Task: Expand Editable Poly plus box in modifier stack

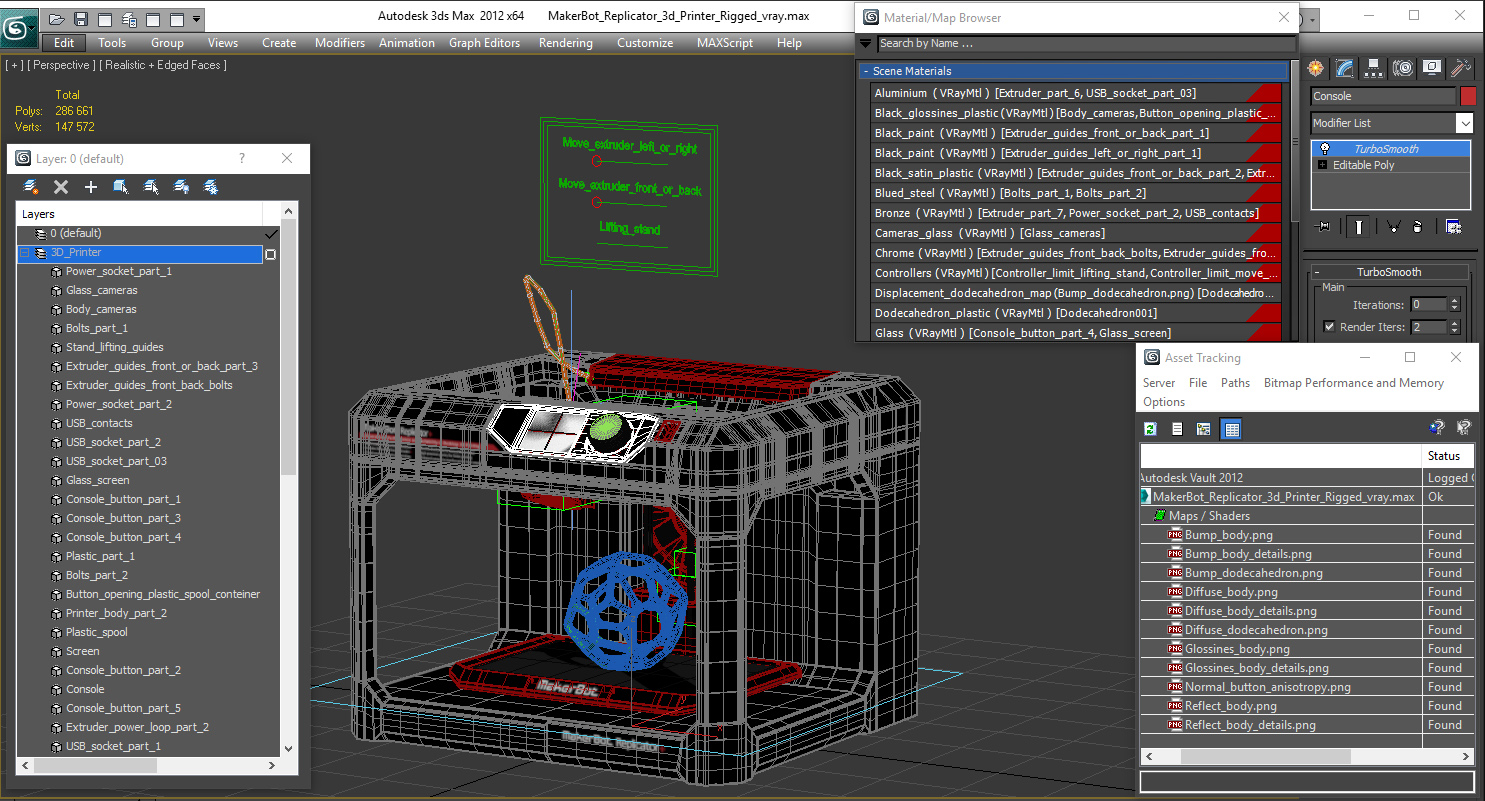Action: click(1324, 165)
